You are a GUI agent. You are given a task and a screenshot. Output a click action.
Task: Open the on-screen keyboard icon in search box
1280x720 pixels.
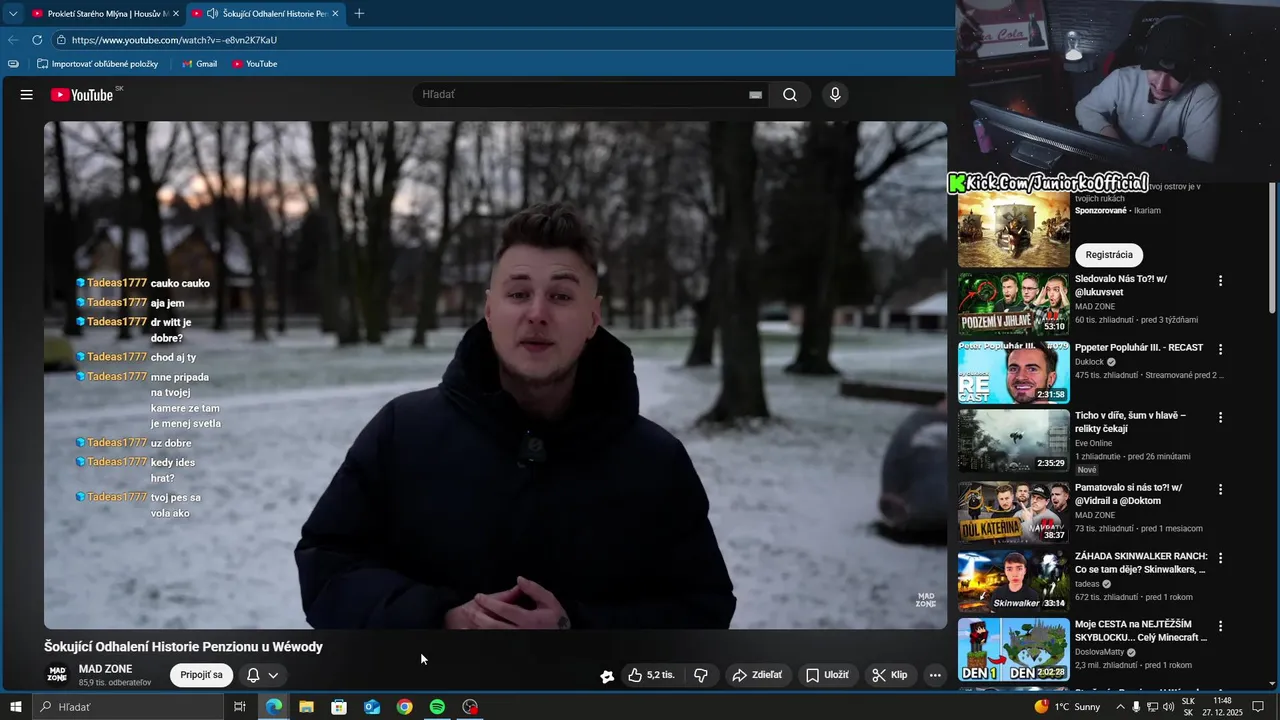pos(755,95)
